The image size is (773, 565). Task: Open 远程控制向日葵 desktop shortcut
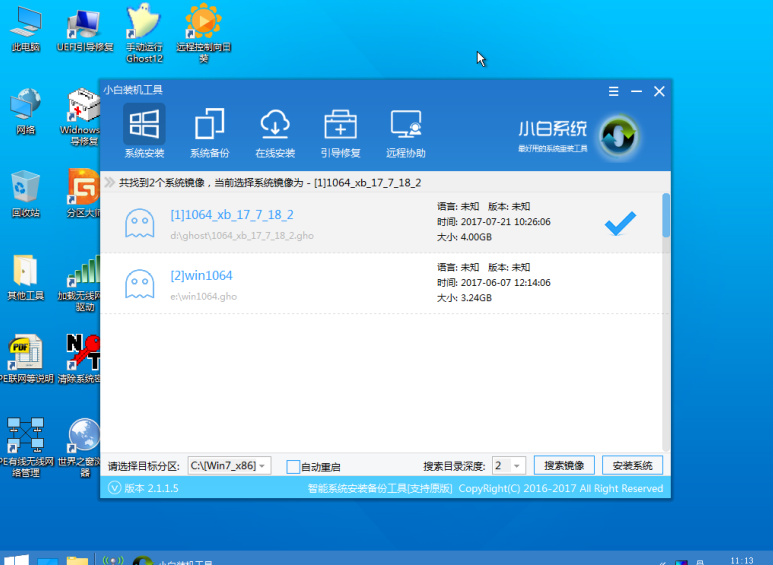(204, 34)
